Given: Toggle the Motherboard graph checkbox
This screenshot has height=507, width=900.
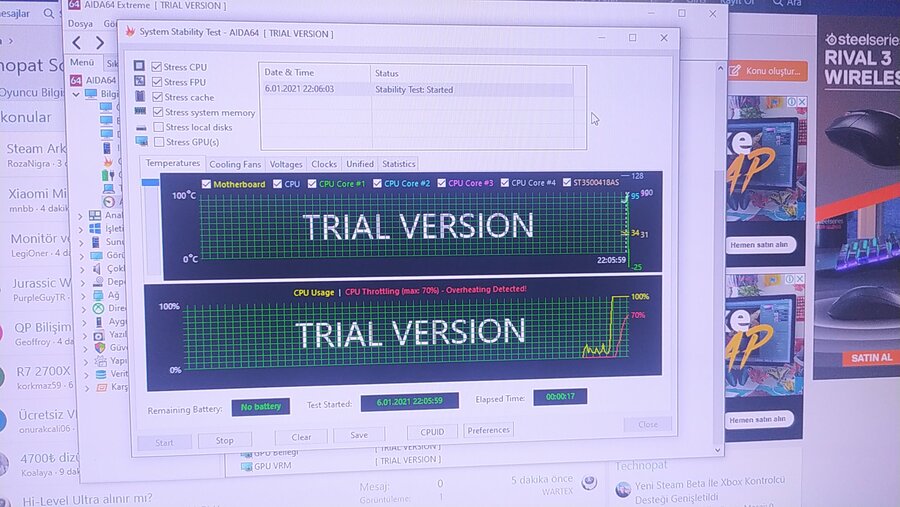Looking at the screenshot, I should [x=206, y=184].
